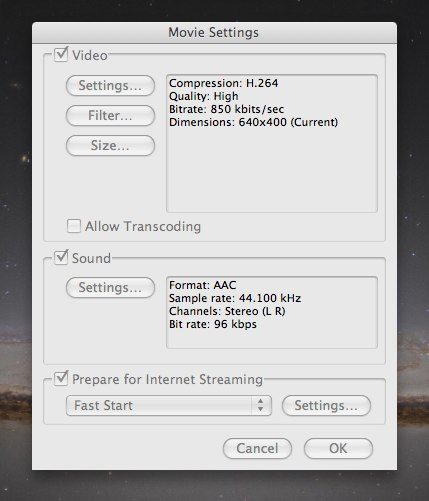Open the Fast Start dropdown menu
The image size is (429, 501).
click(x=169, y=406)
